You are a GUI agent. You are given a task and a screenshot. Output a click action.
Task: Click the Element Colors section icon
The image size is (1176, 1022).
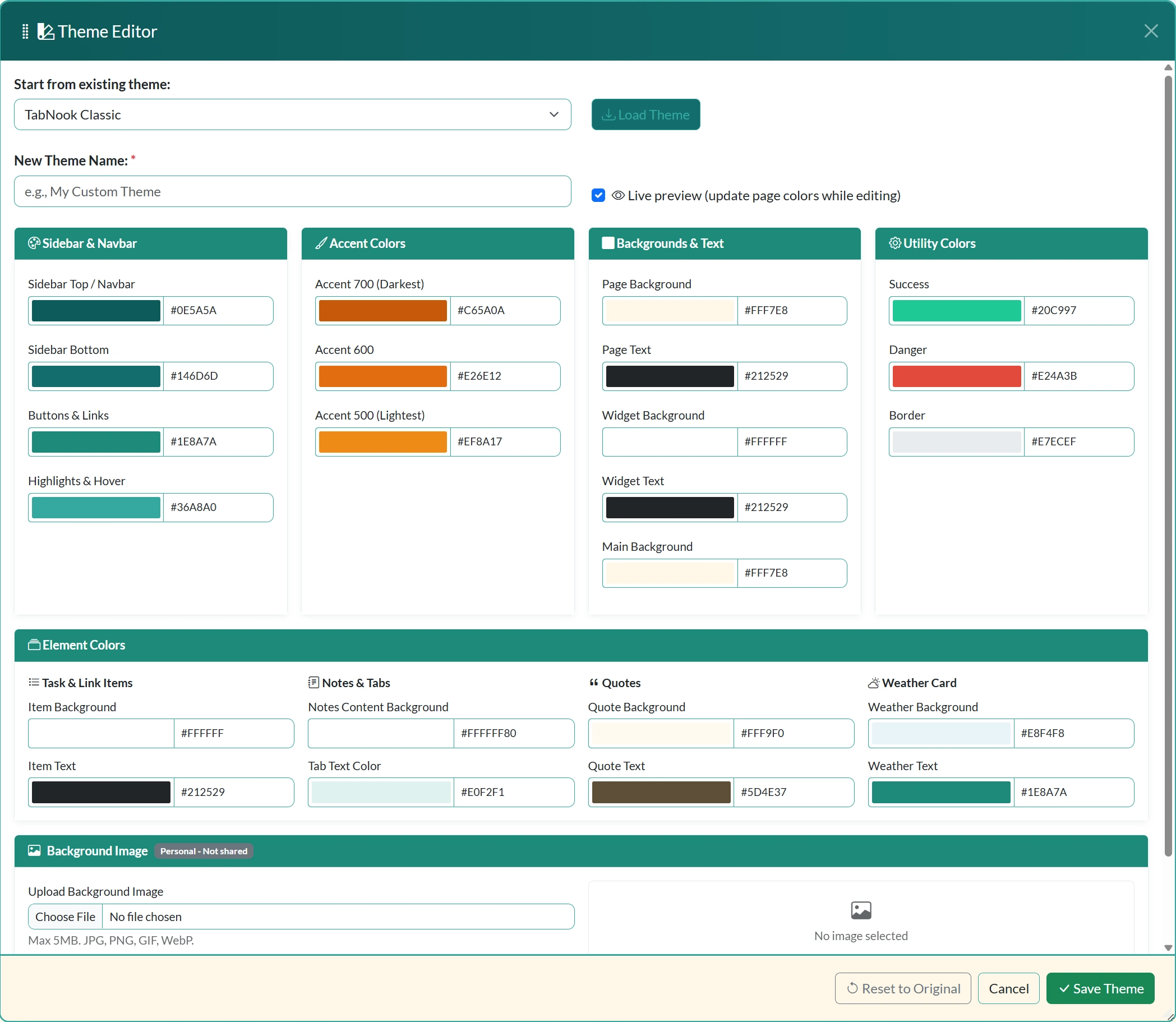(34, 645)
